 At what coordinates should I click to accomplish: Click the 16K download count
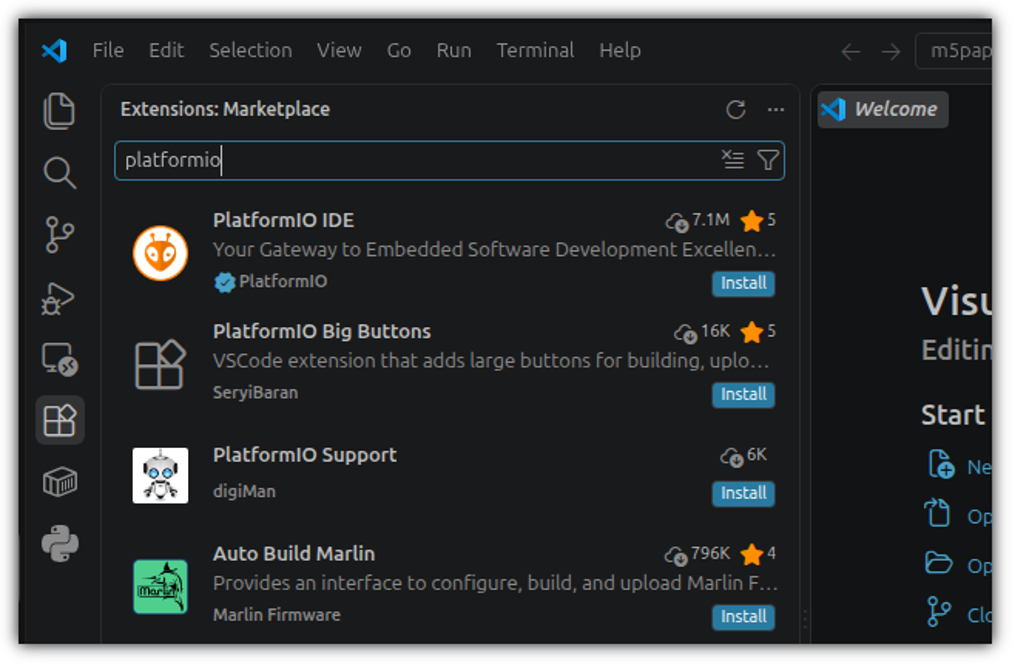702,332
